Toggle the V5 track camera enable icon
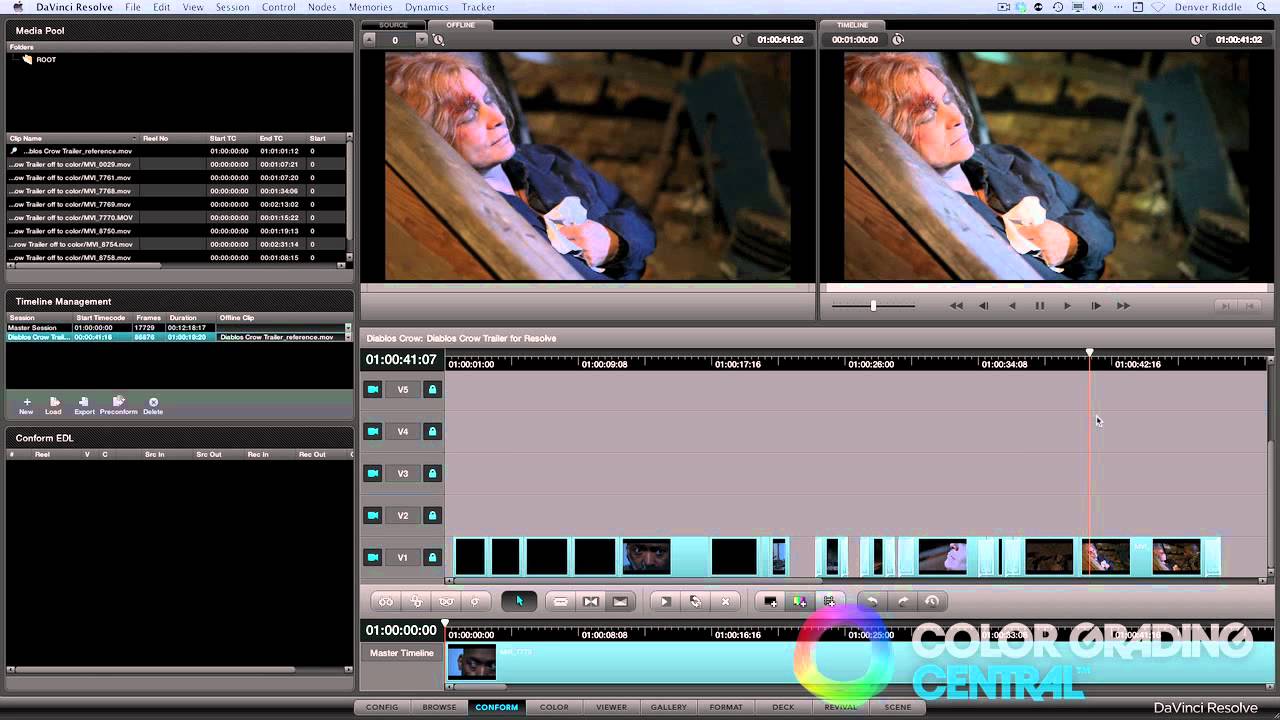1280x720 pixels. [373, 389]
